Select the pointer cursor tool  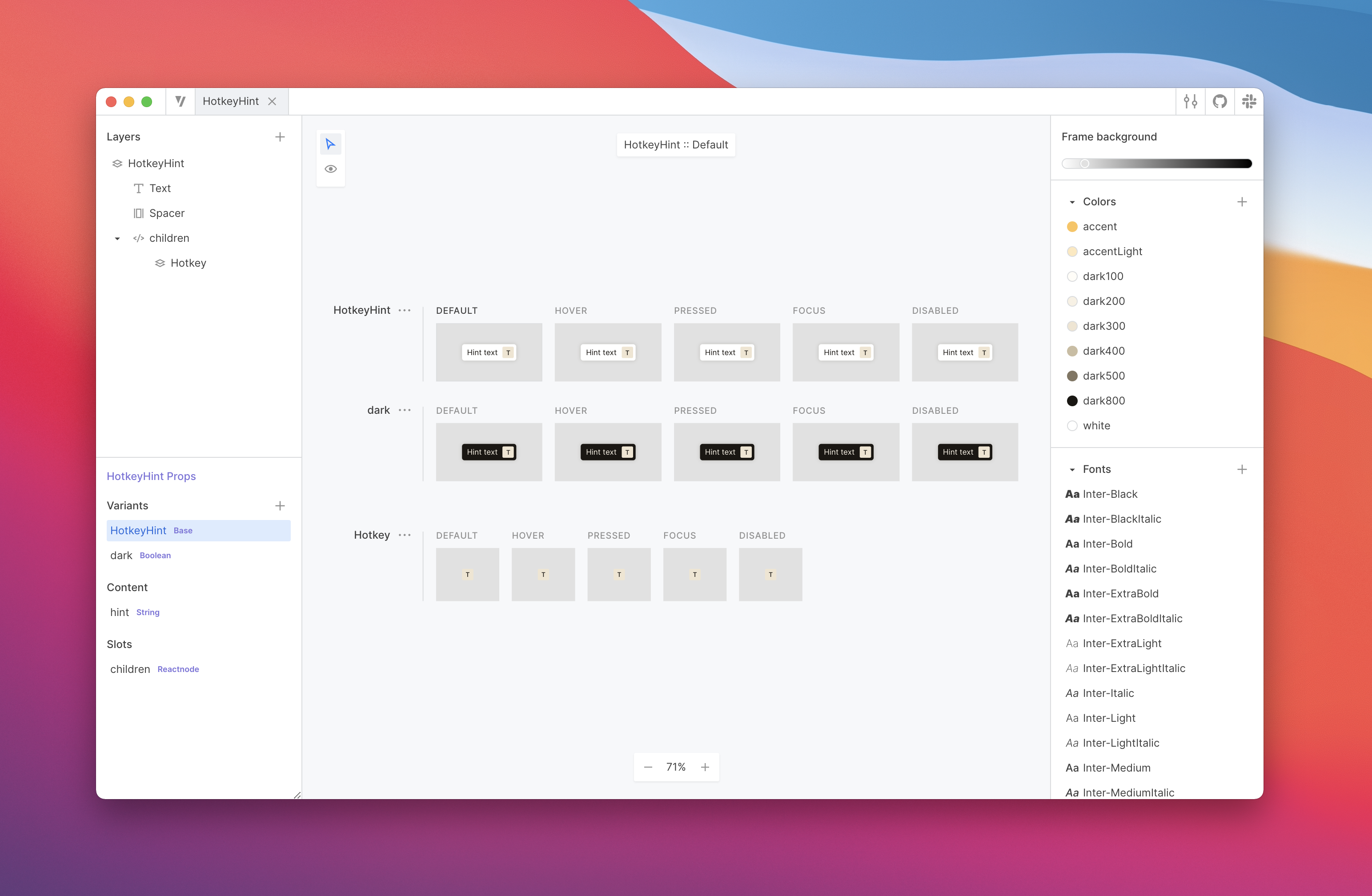[x=330, y=144]
